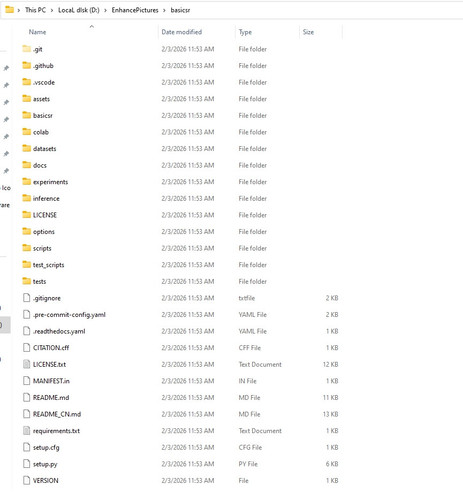Toggle the sort arrow above Name column
463x500 pixels.
tap(92, 26)
